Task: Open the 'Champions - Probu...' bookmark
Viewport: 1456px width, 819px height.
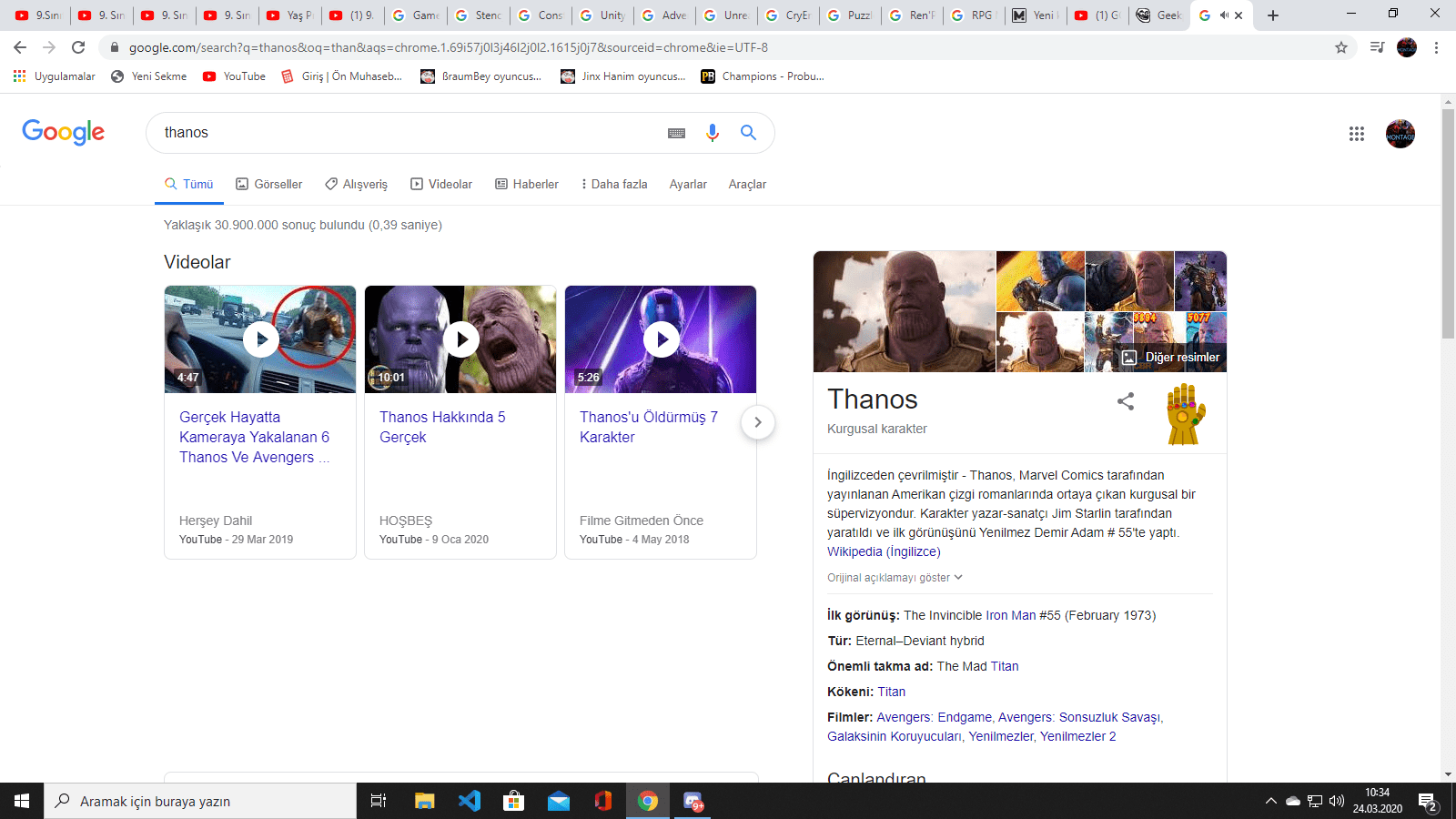Action: [763, 76]
